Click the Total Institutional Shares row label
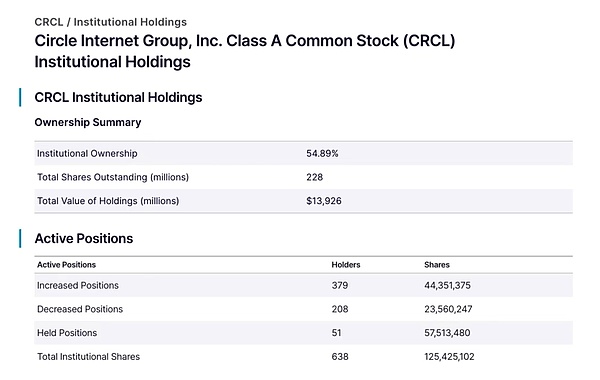600x380 pixels. [x=88, y=357]
